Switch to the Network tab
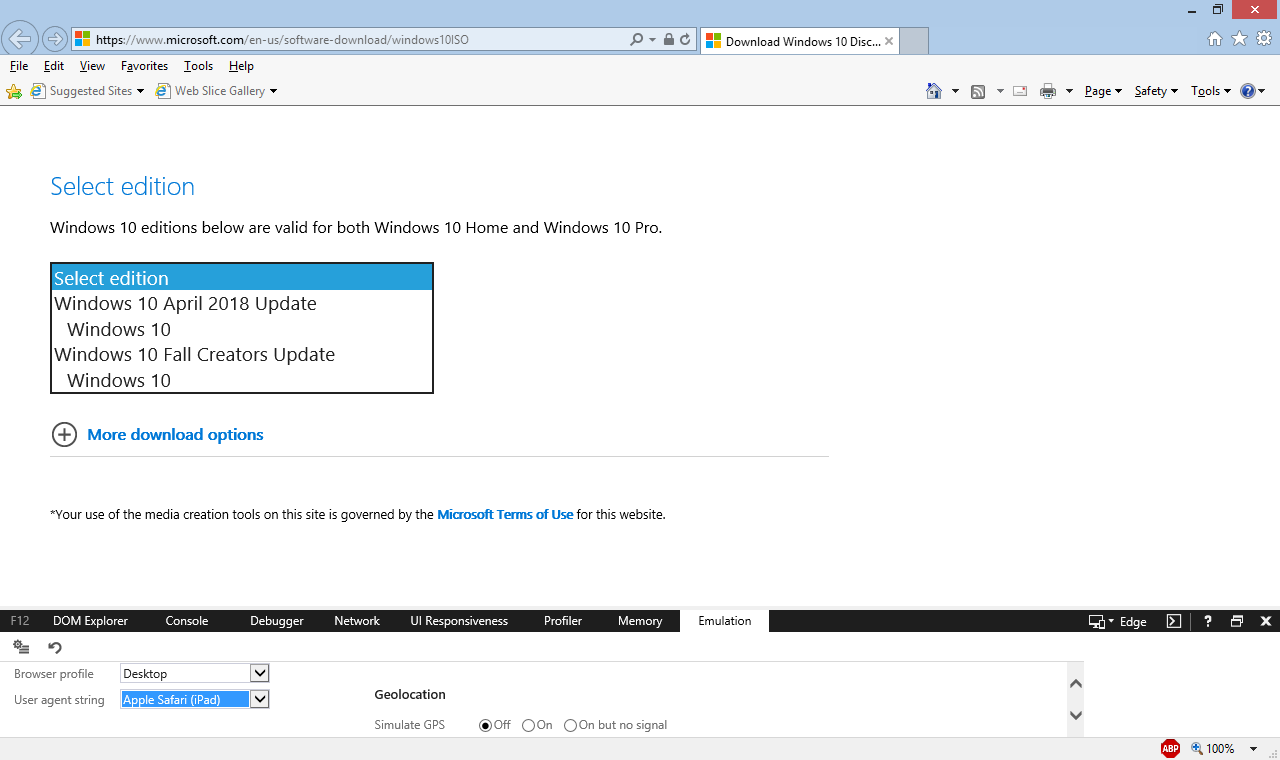 coord(357,621)
